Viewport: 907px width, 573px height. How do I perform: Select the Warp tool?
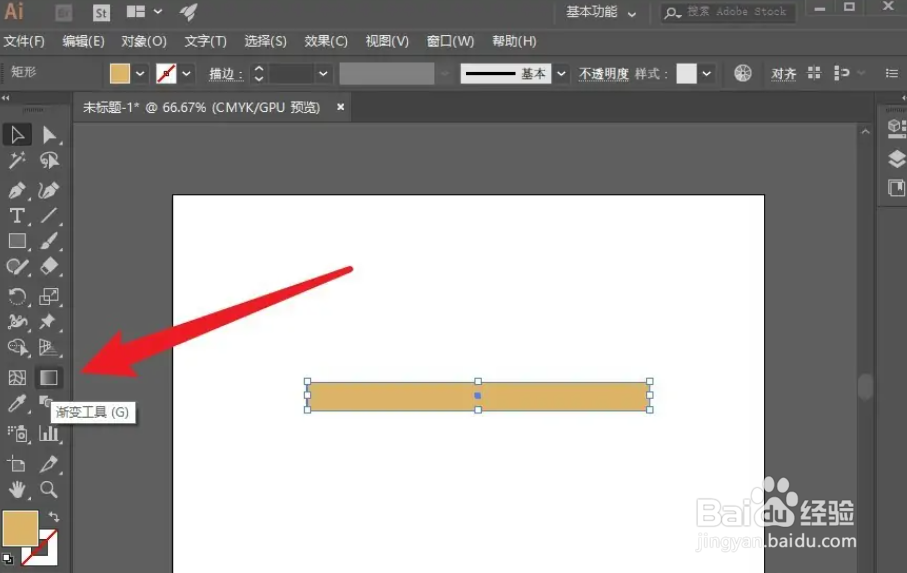pyautogui.click(x=17, y=321)
